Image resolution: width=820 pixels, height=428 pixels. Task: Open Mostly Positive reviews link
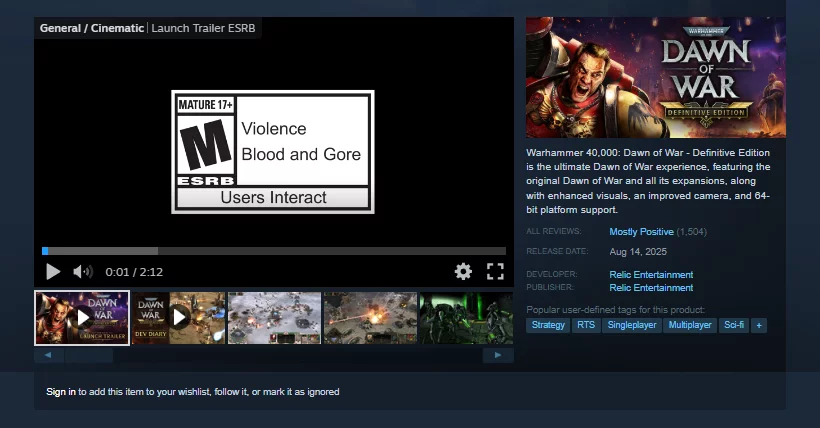641,232
